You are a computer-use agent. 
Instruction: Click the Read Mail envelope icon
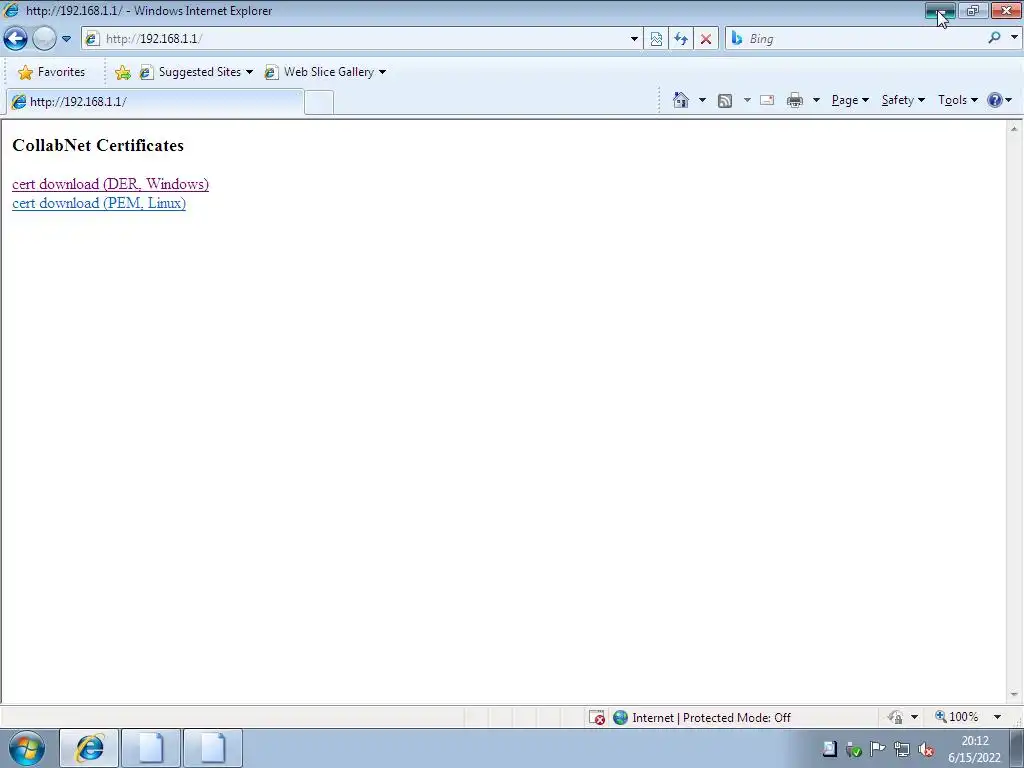767,100
